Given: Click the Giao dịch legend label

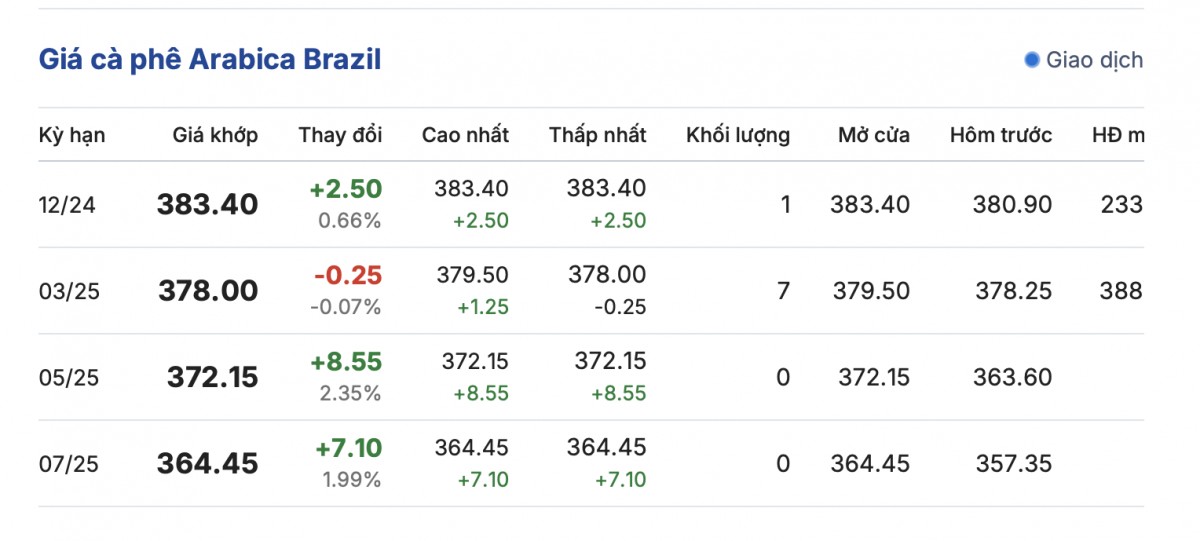Looking at the screenshot, I should tap(1094, 60).
